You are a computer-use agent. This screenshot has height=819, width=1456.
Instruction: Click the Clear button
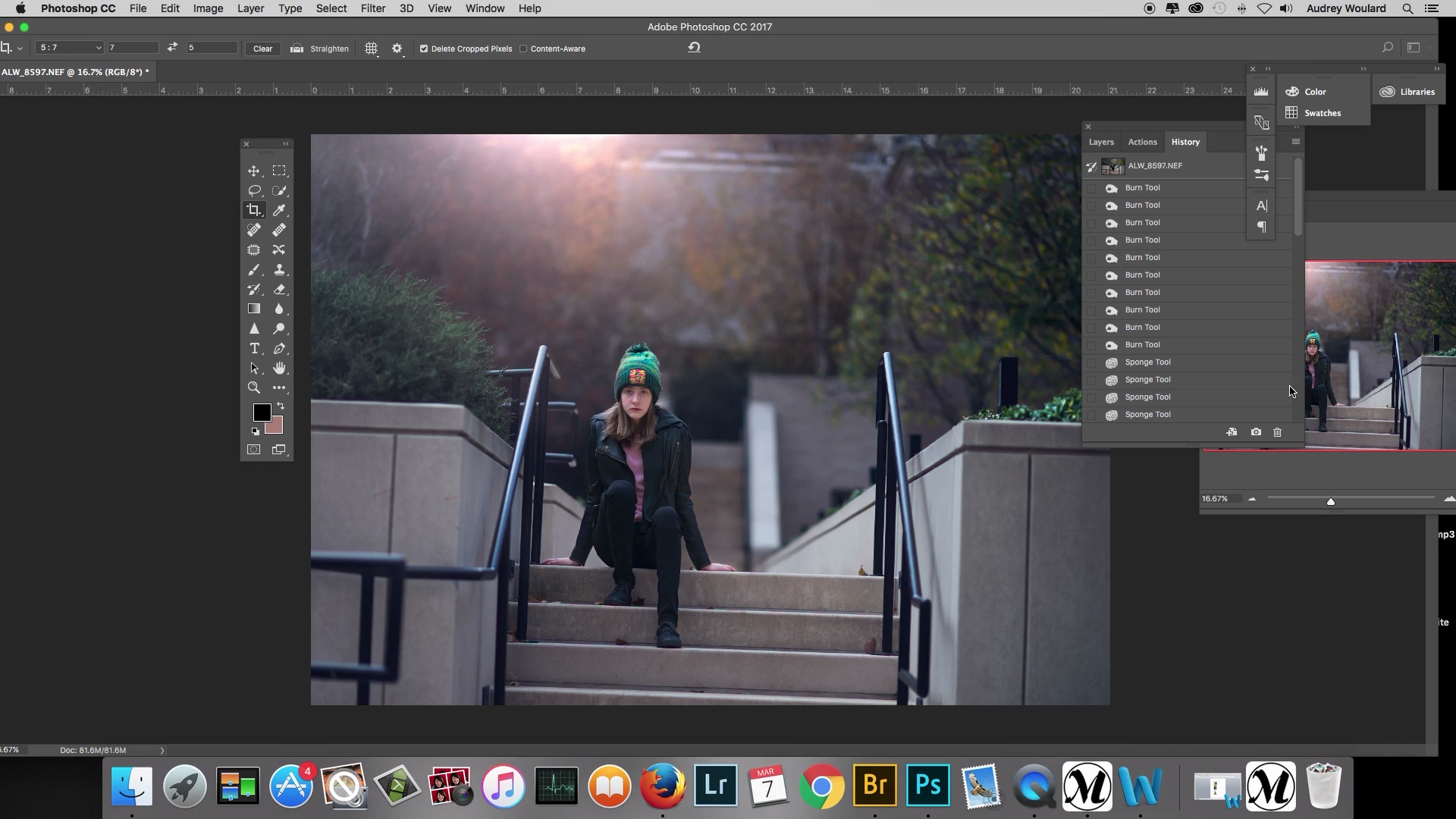pos(263,49)
